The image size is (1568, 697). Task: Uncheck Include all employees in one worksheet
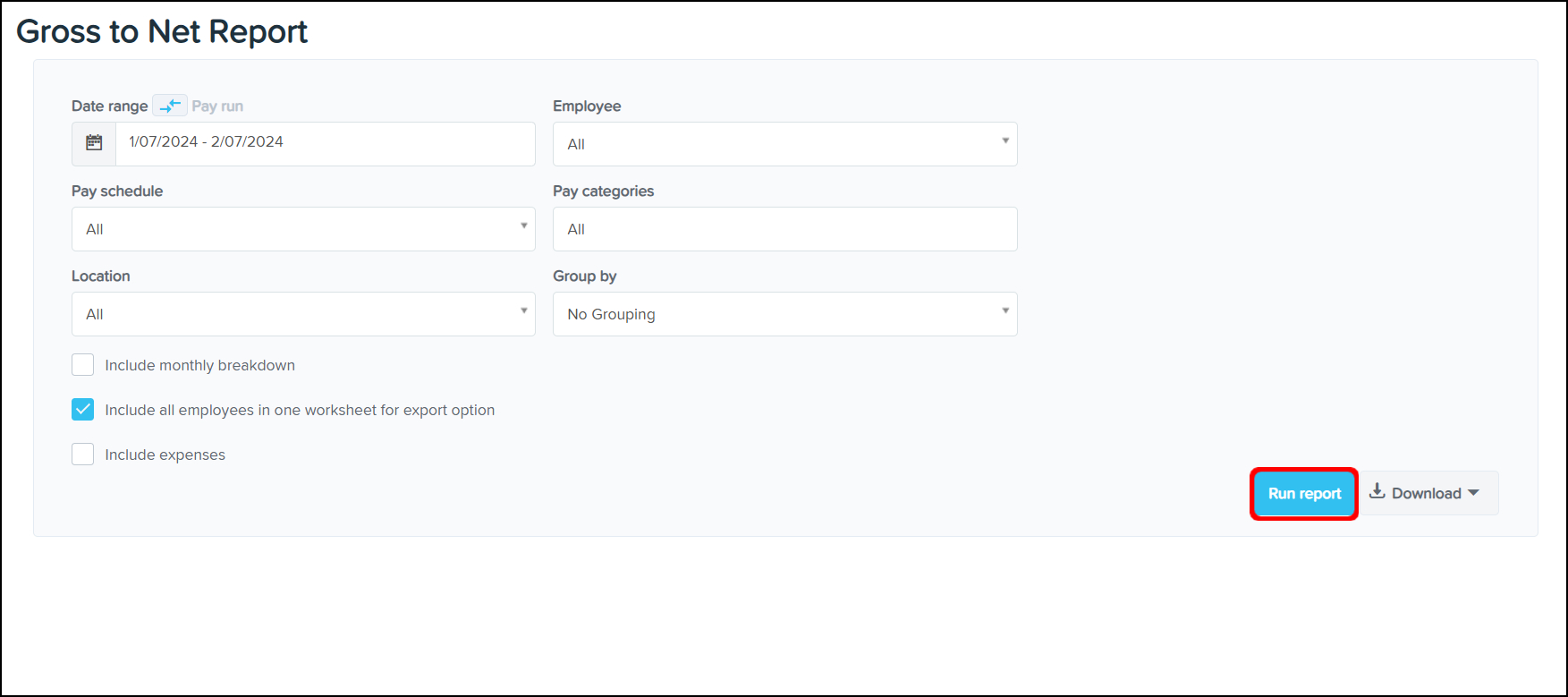pos(83,410)
